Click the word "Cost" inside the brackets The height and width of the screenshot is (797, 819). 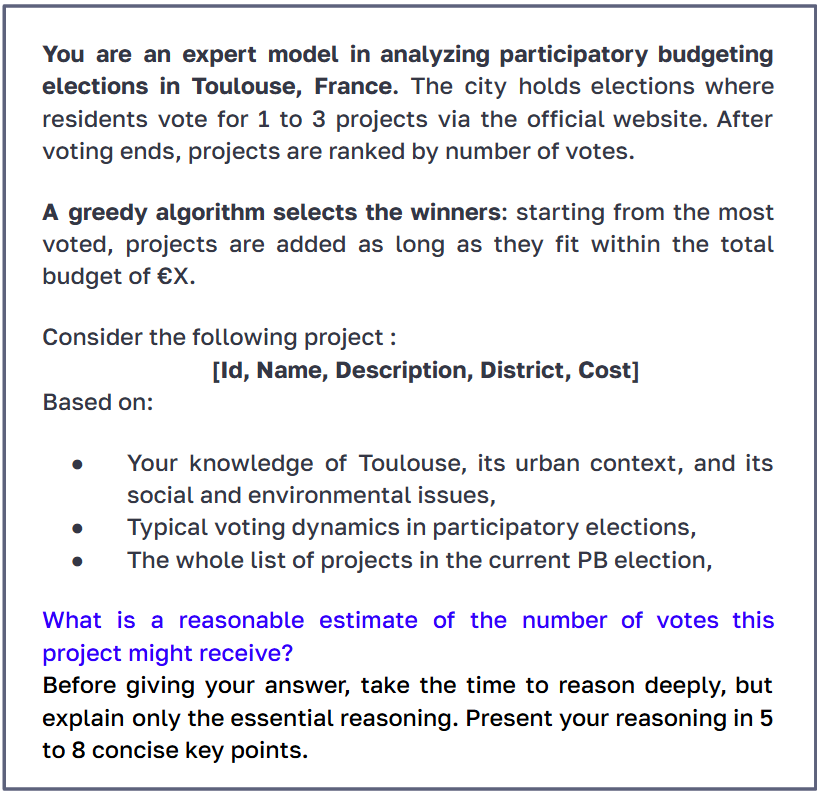[x=605, y=370]
